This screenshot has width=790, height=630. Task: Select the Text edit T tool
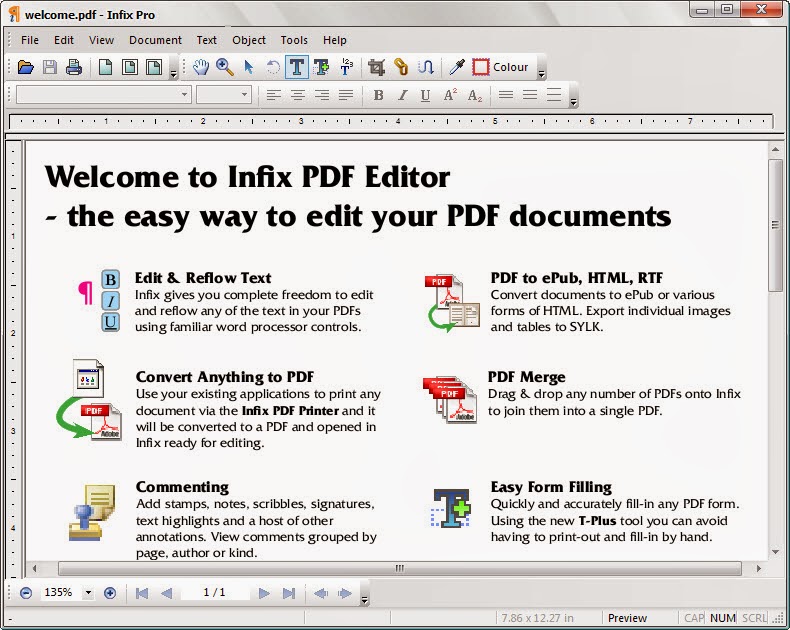[297, 67]
